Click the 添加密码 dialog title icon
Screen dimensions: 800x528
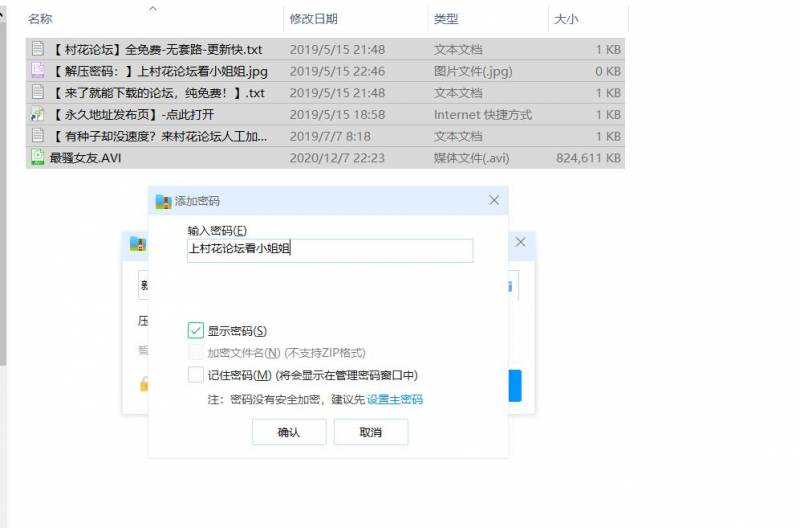(163, 201)
